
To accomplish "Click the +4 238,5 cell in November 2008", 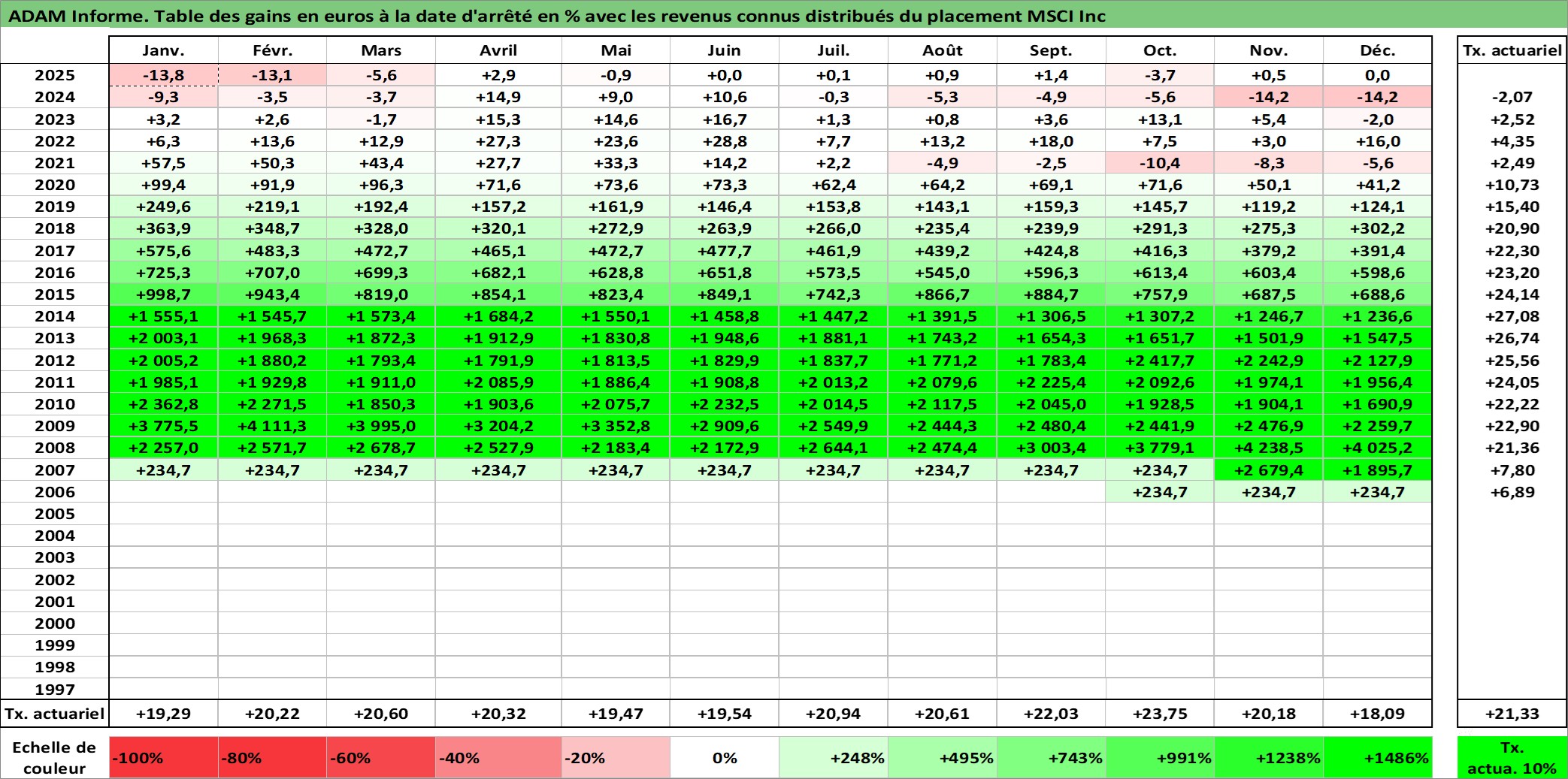I will pos(1269,448).
